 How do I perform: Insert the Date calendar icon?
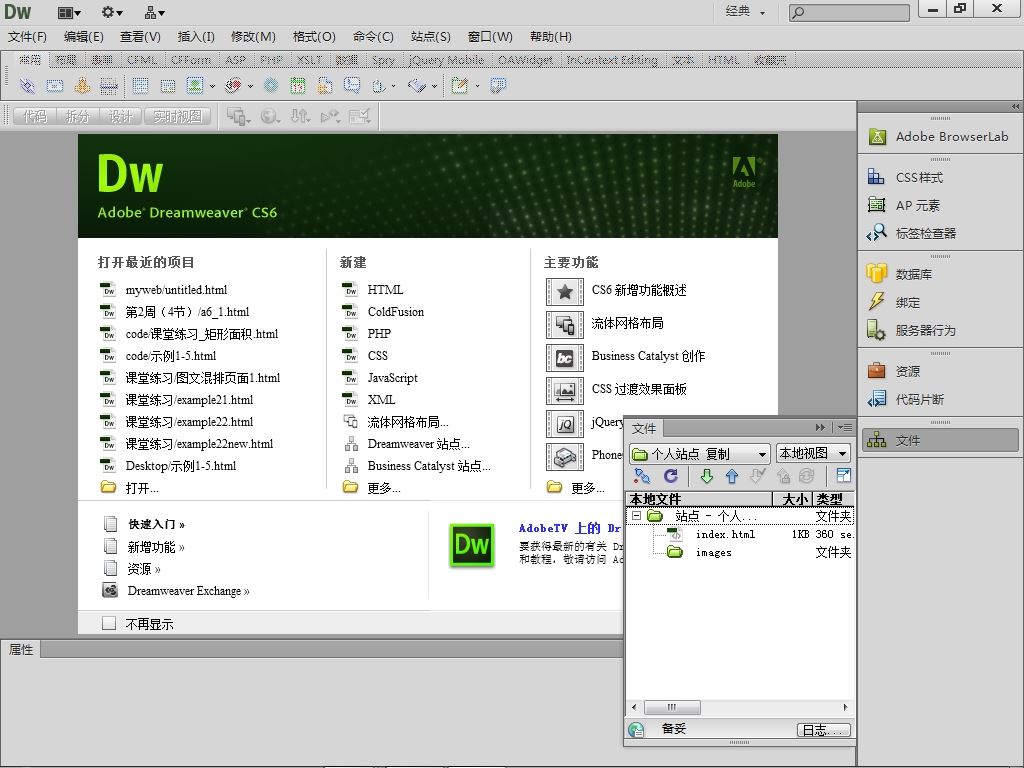pos(298,86)
